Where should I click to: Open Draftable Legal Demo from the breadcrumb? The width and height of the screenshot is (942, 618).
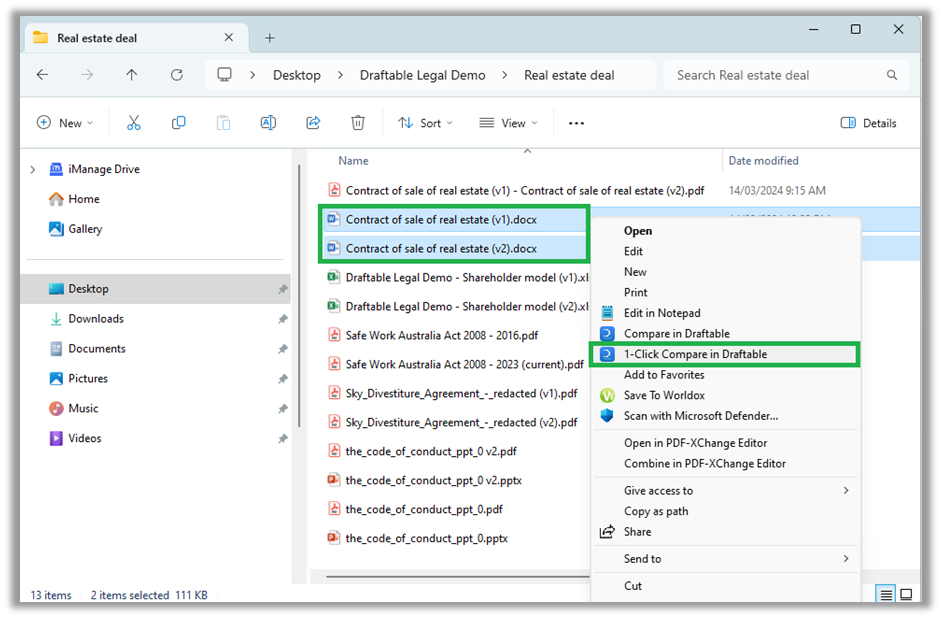coord(423,74)
